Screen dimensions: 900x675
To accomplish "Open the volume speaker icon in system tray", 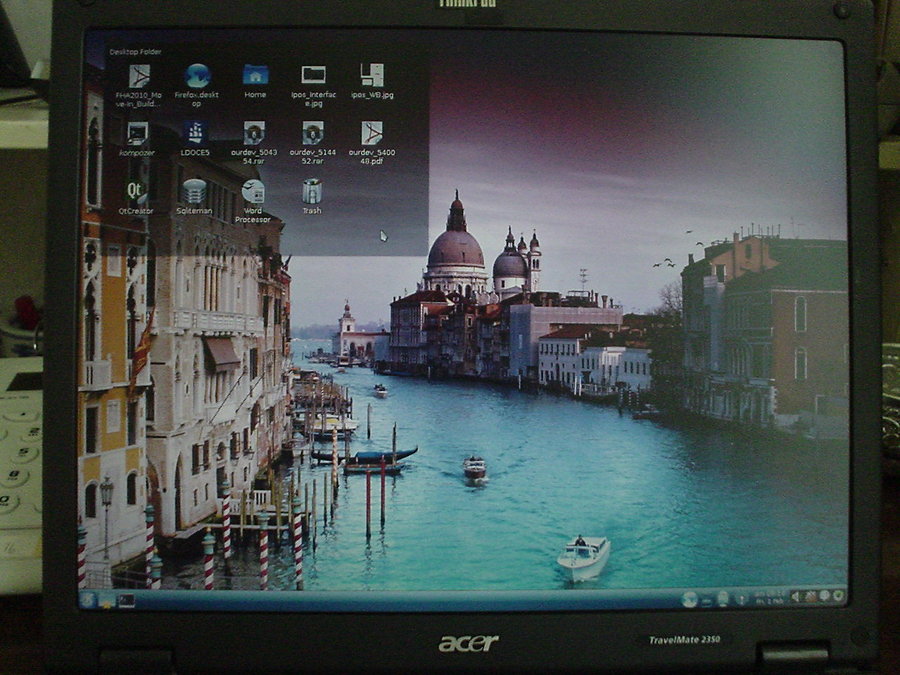I will coord(796,598).
